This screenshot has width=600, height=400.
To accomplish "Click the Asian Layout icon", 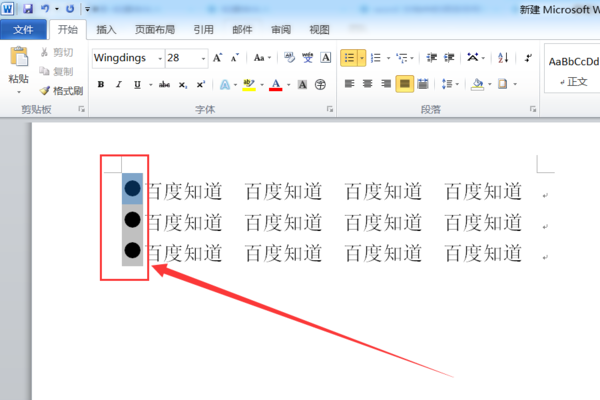I will pyautogui.click(x=473, y=58).
